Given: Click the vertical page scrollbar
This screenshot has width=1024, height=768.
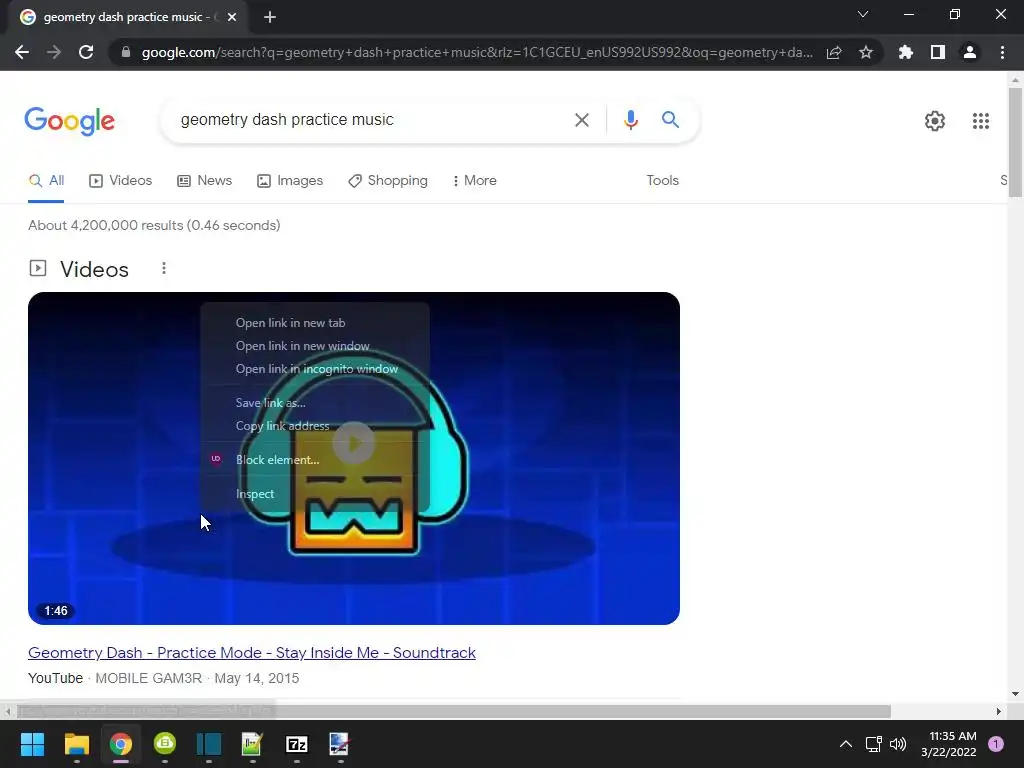Looking at the screenshot, I should point(1015,142).
